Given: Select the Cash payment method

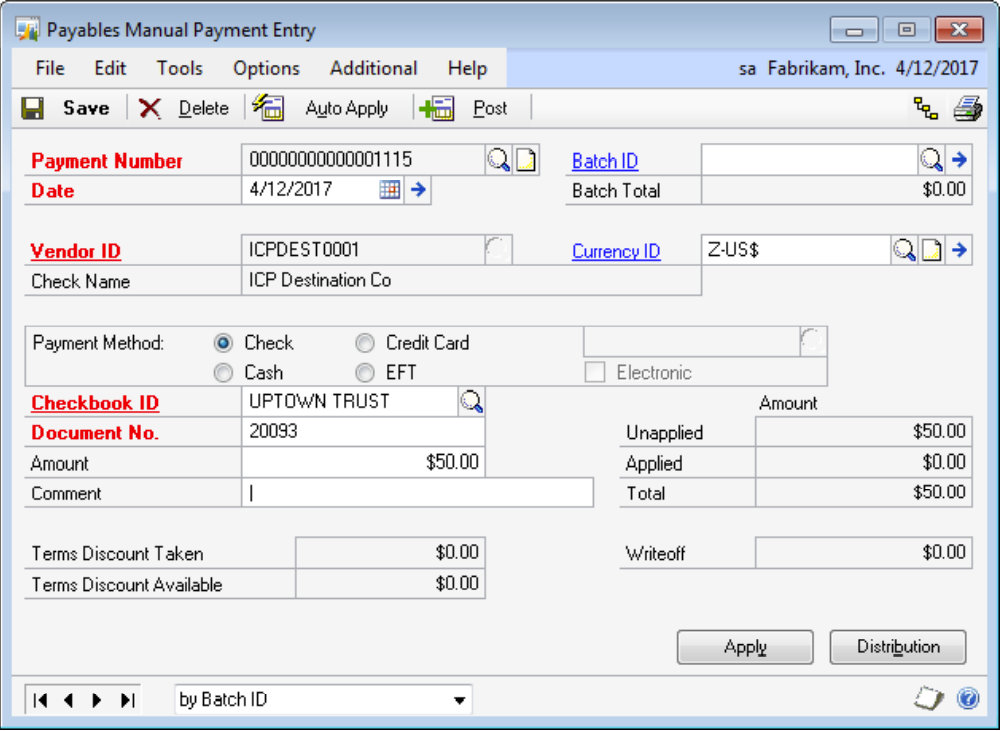Looking at the screenshot, I should (223, 373).
